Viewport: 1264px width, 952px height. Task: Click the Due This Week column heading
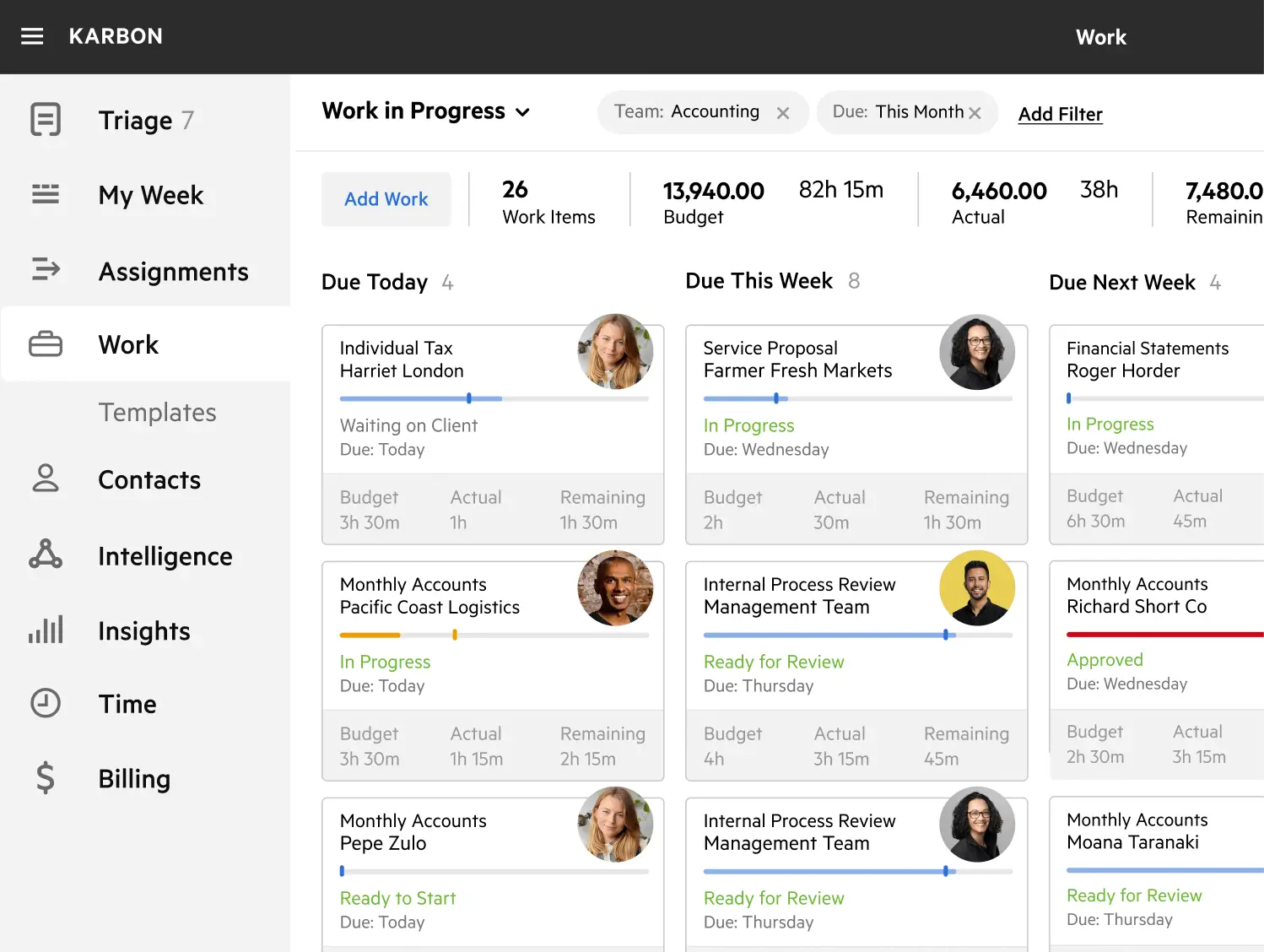pos(759,281)
